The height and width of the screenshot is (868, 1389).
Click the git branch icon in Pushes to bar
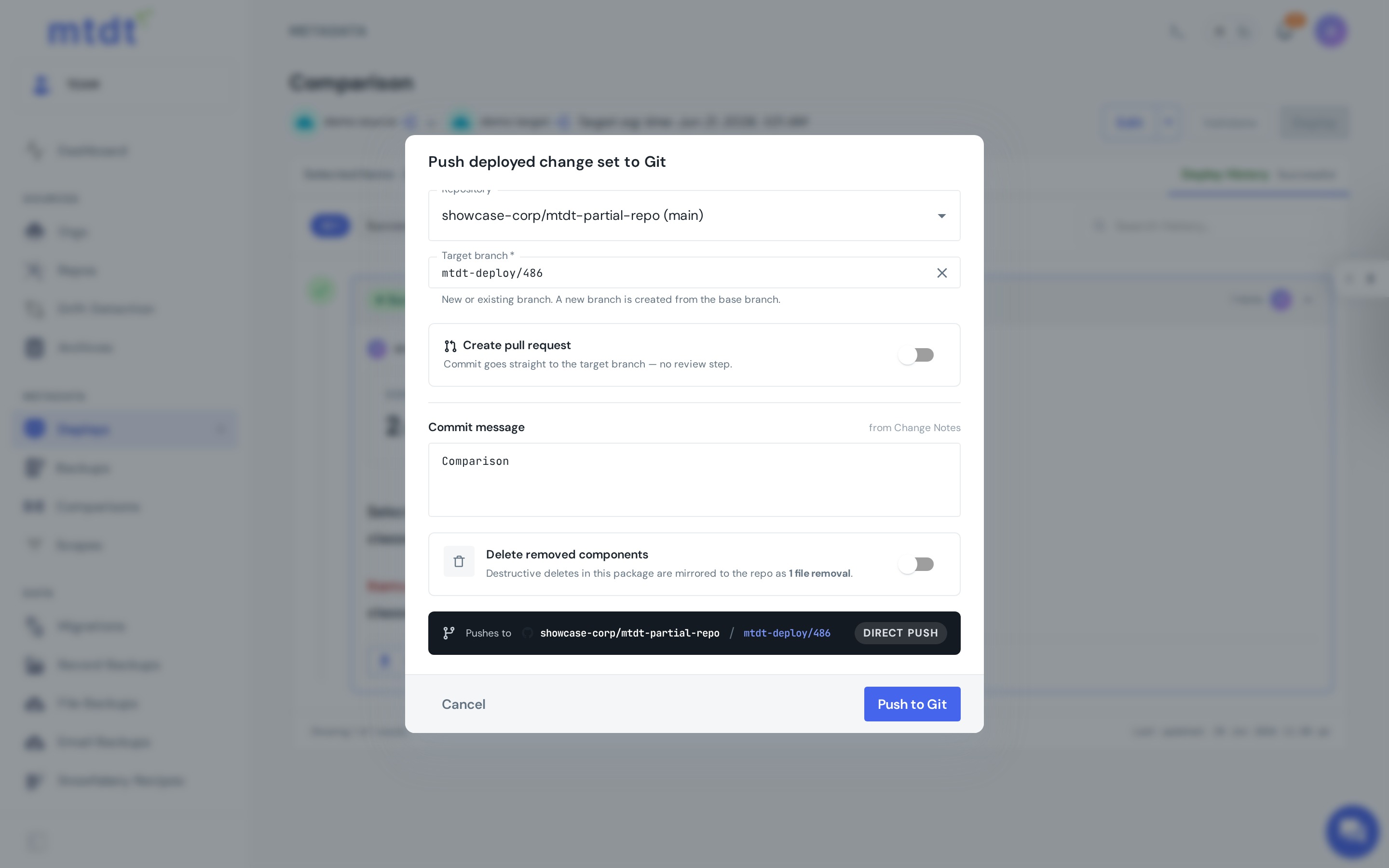pyautogui.click(x=449, y=633)
